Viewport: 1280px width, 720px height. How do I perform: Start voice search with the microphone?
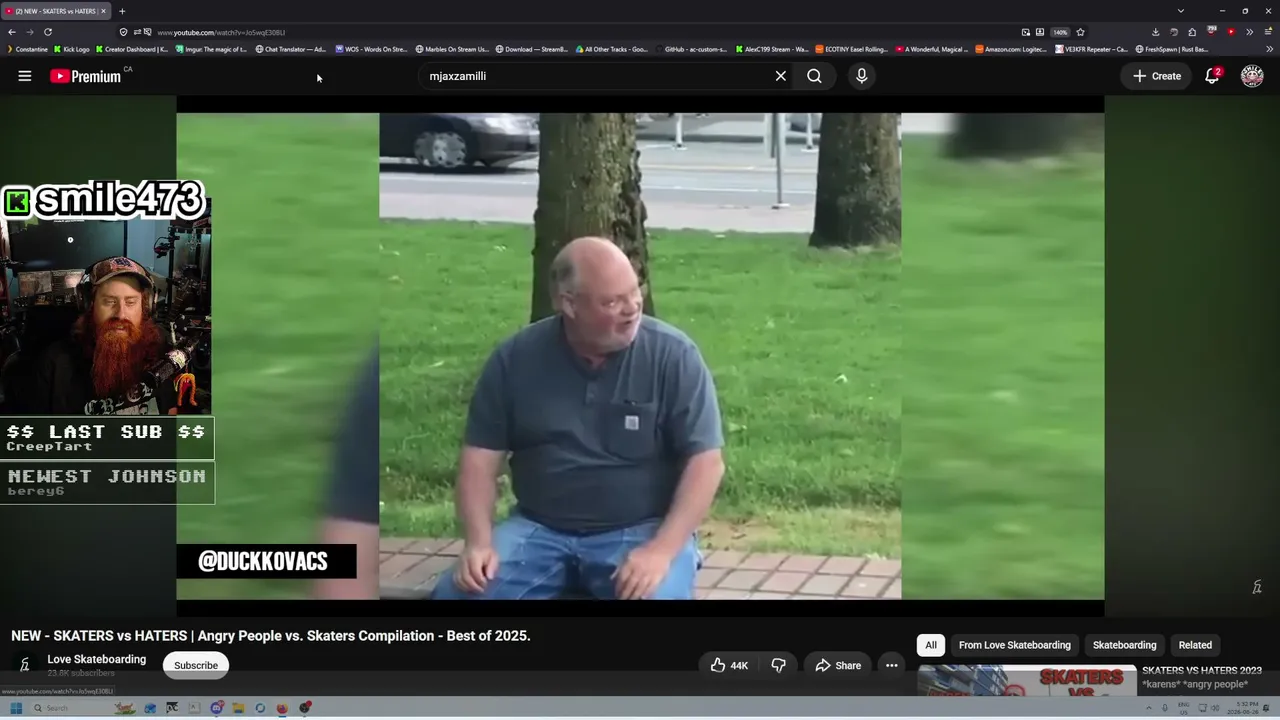[x=861, y=76]
